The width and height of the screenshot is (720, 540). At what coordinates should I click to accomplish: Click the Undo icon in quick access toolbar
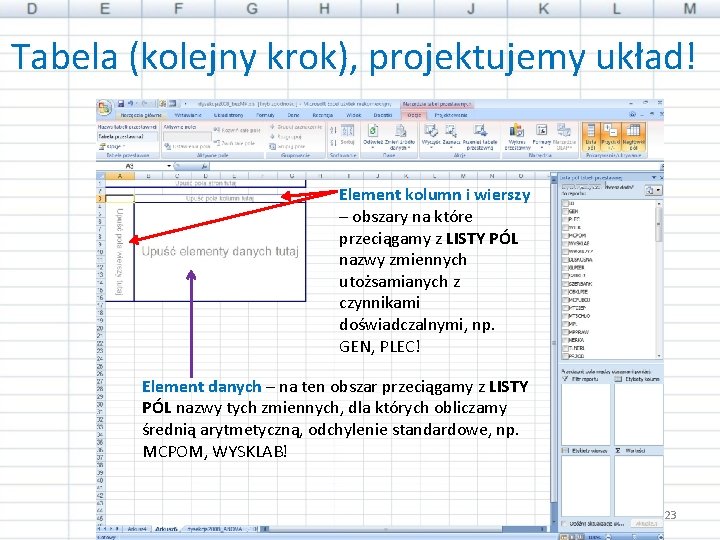tap(131, 104)
